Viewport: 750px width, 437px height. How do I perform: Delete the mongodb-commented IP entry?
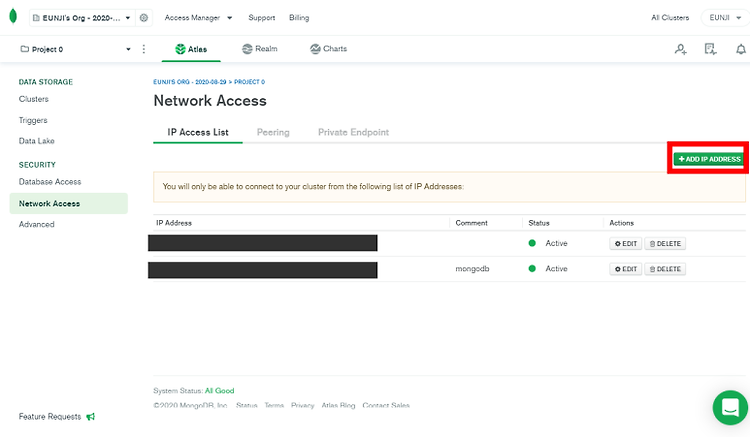[665, 269]
